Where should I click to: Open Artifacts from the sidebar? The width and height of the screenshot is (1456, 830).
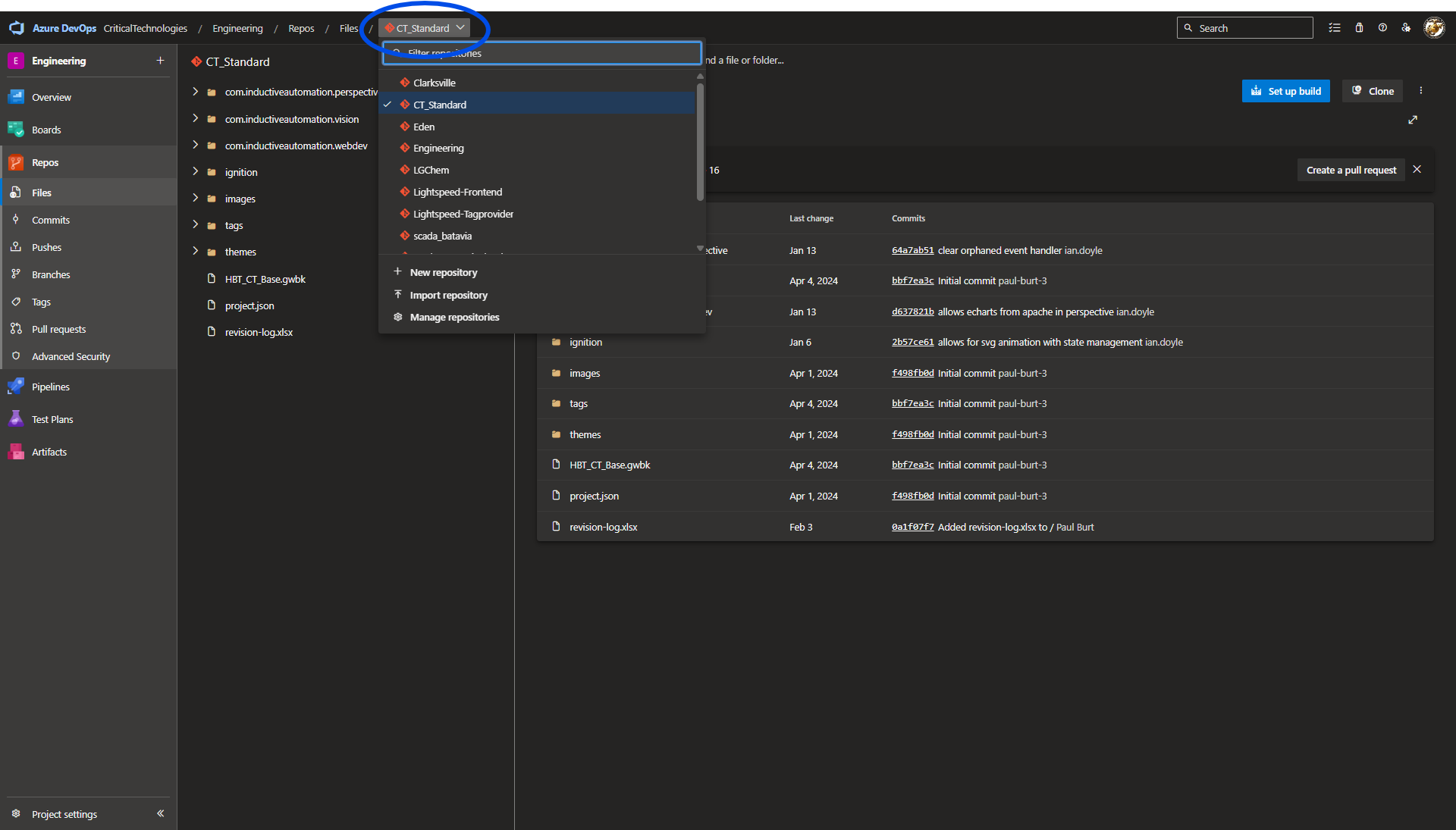coord(49,452)
